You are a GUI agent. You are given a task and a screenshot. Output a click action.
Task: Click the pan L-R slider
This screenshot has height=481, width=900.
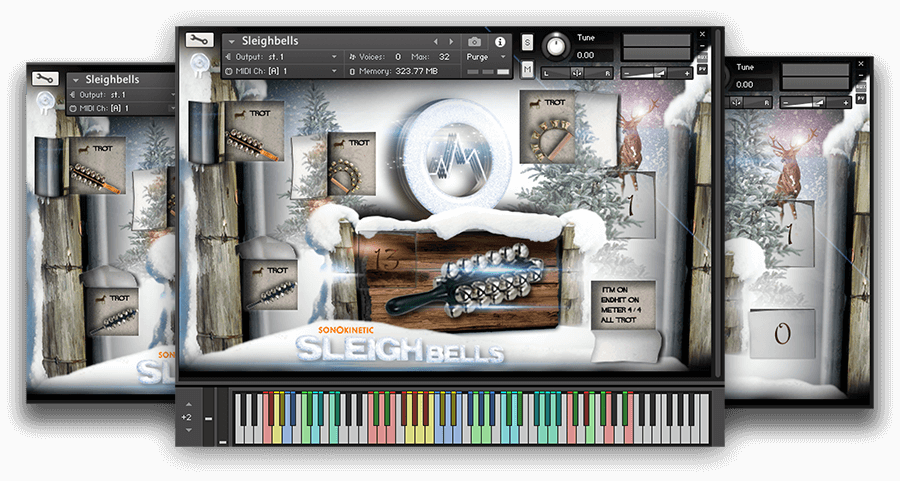tap(577, 73)
